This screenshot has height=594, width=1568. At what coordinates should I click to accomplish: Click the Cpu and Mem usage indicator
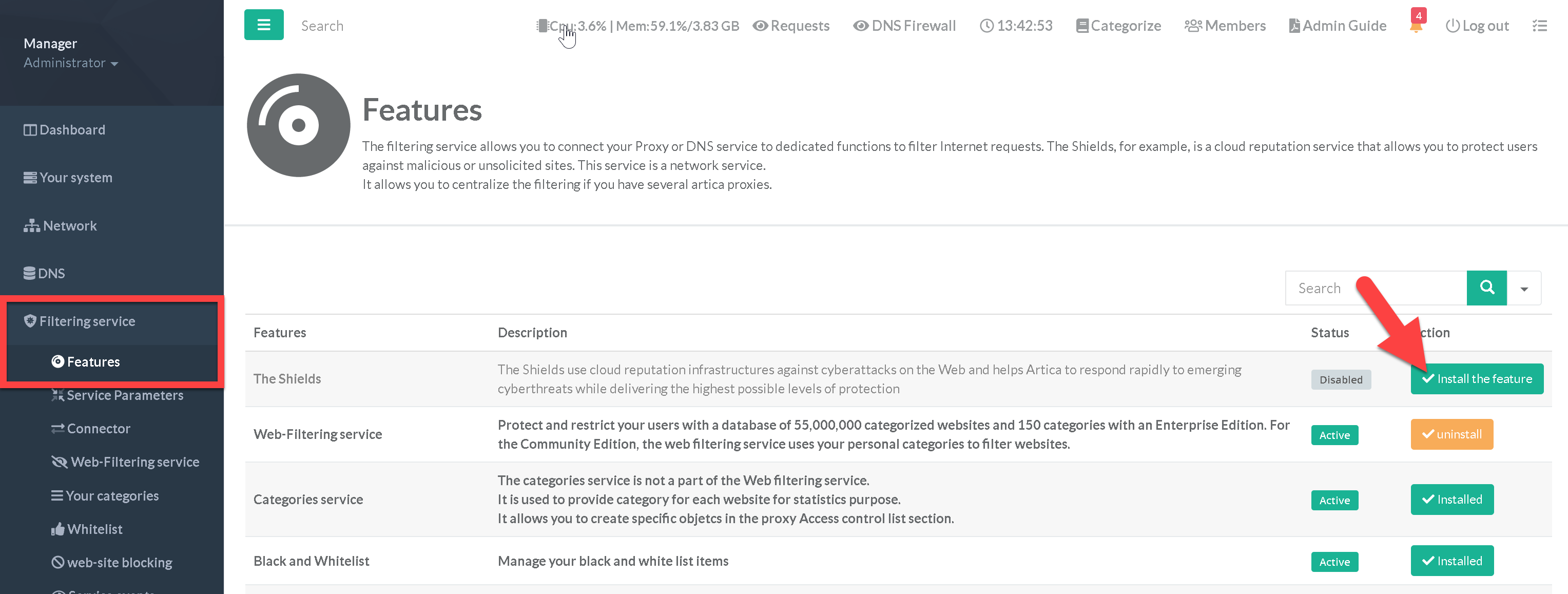pos(638,26)
